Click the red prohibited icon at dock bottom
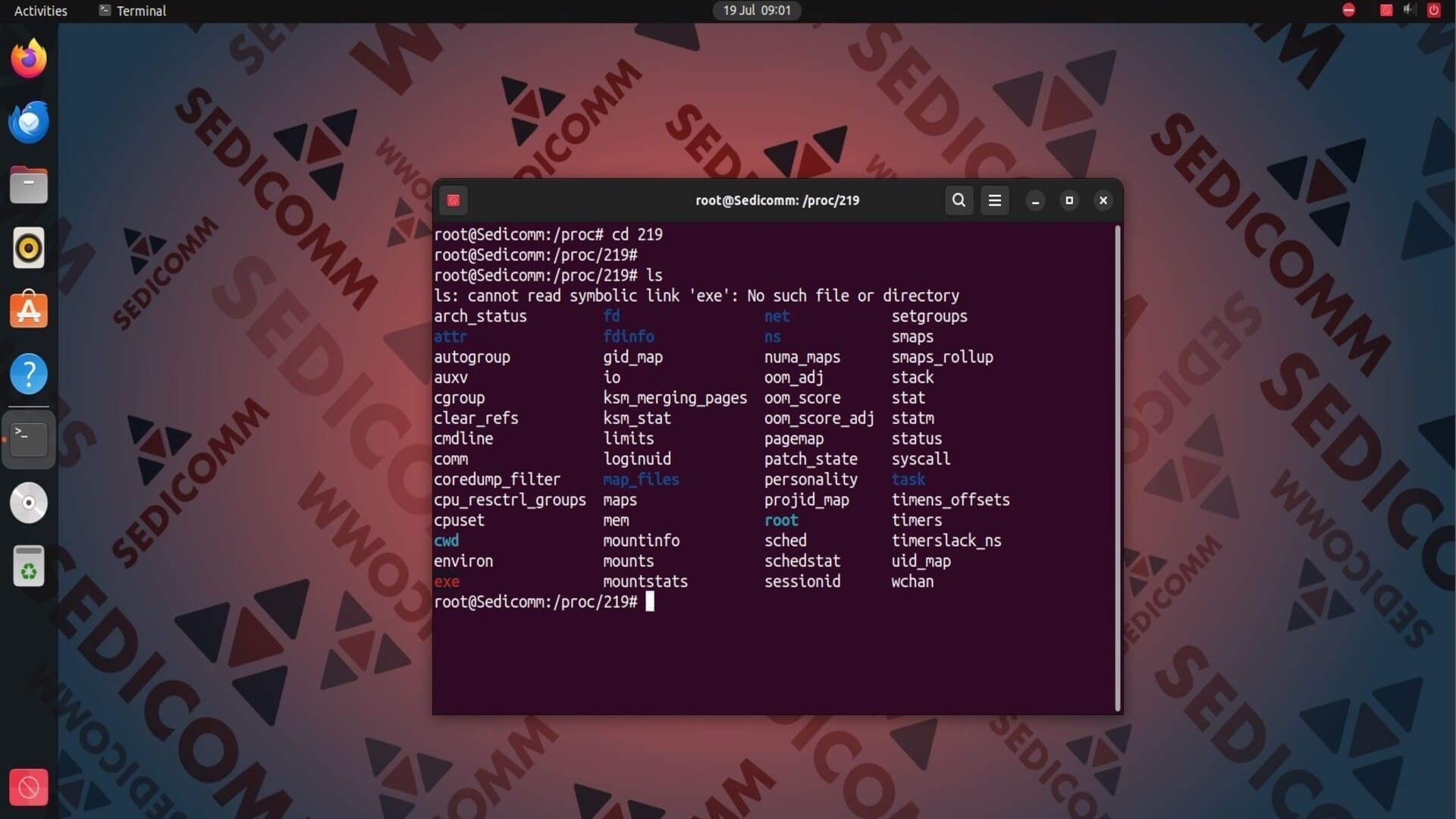Viewport: 1456px width, 819px height. tap(29, 788)
